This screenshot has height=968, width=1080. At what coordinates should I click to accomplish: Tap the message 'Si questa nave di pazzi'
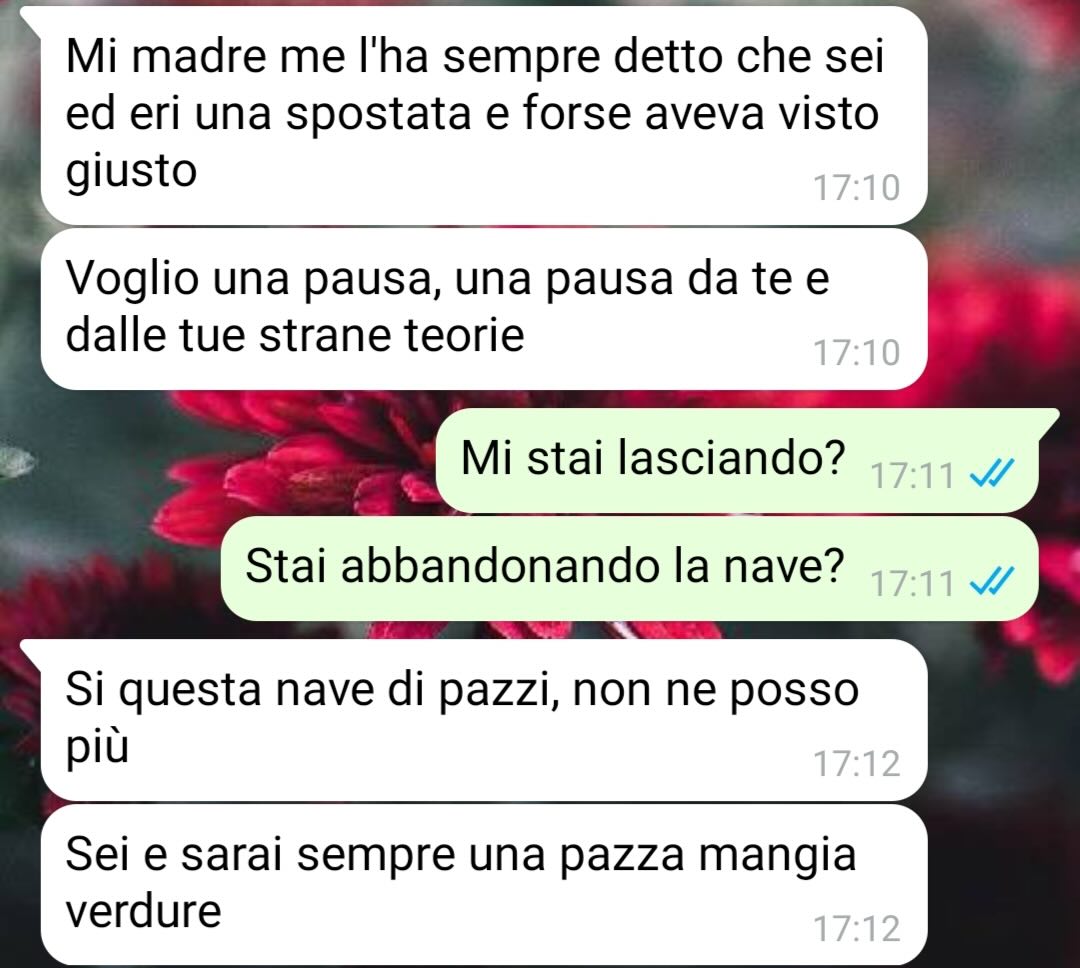pyautogui.click(x=484, y=720)
